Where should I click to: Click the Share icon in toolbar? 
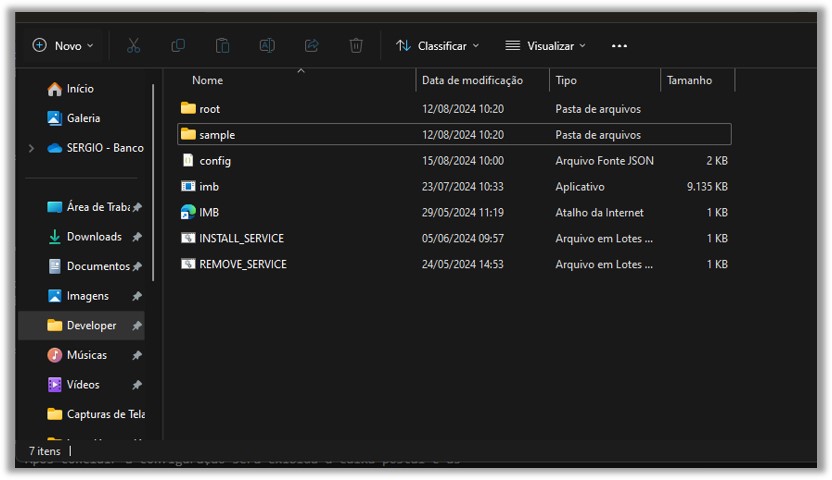(x=311, y=46)
